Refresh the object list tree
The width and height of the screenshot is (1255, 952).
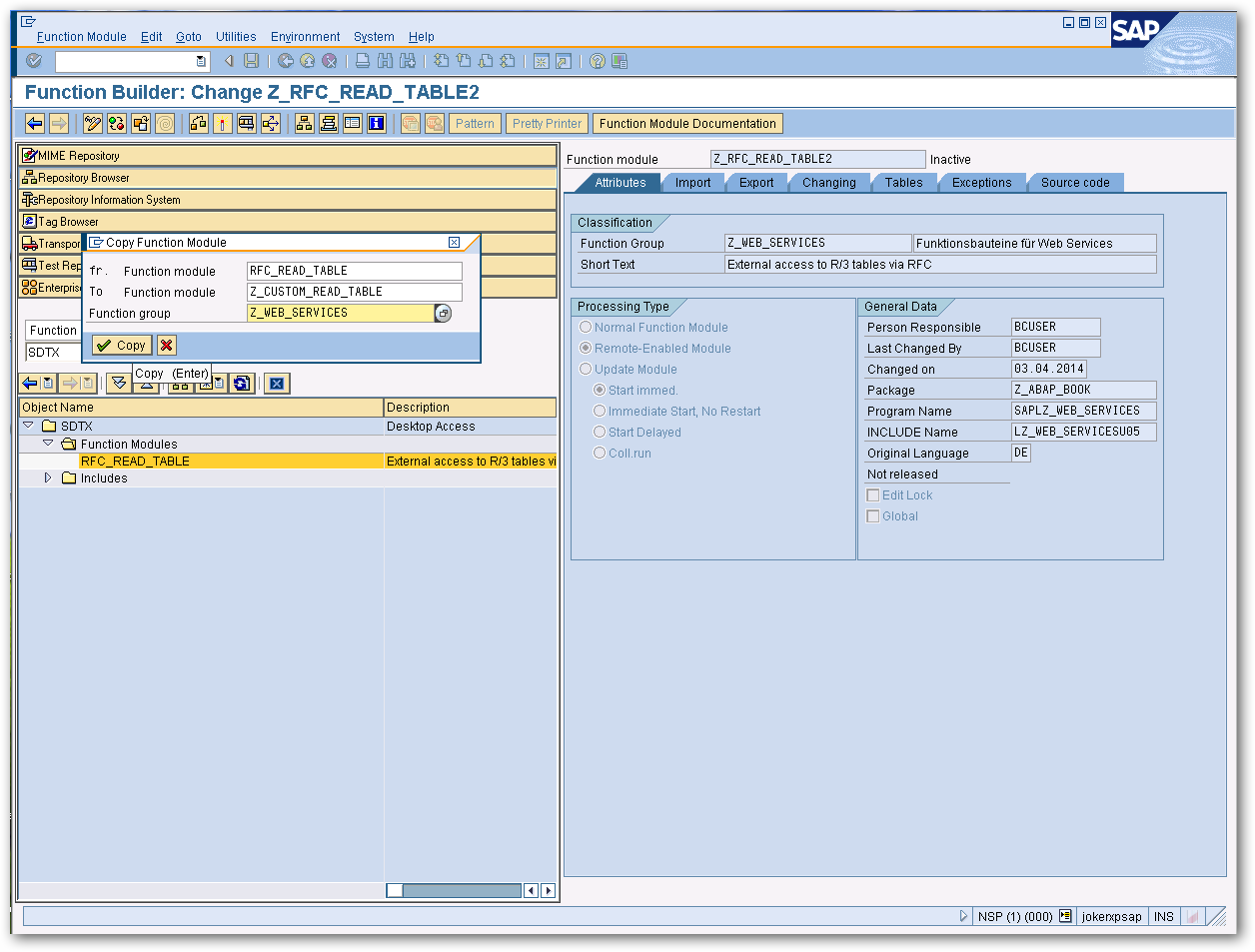pyautogui.click(x=241, y=384)
